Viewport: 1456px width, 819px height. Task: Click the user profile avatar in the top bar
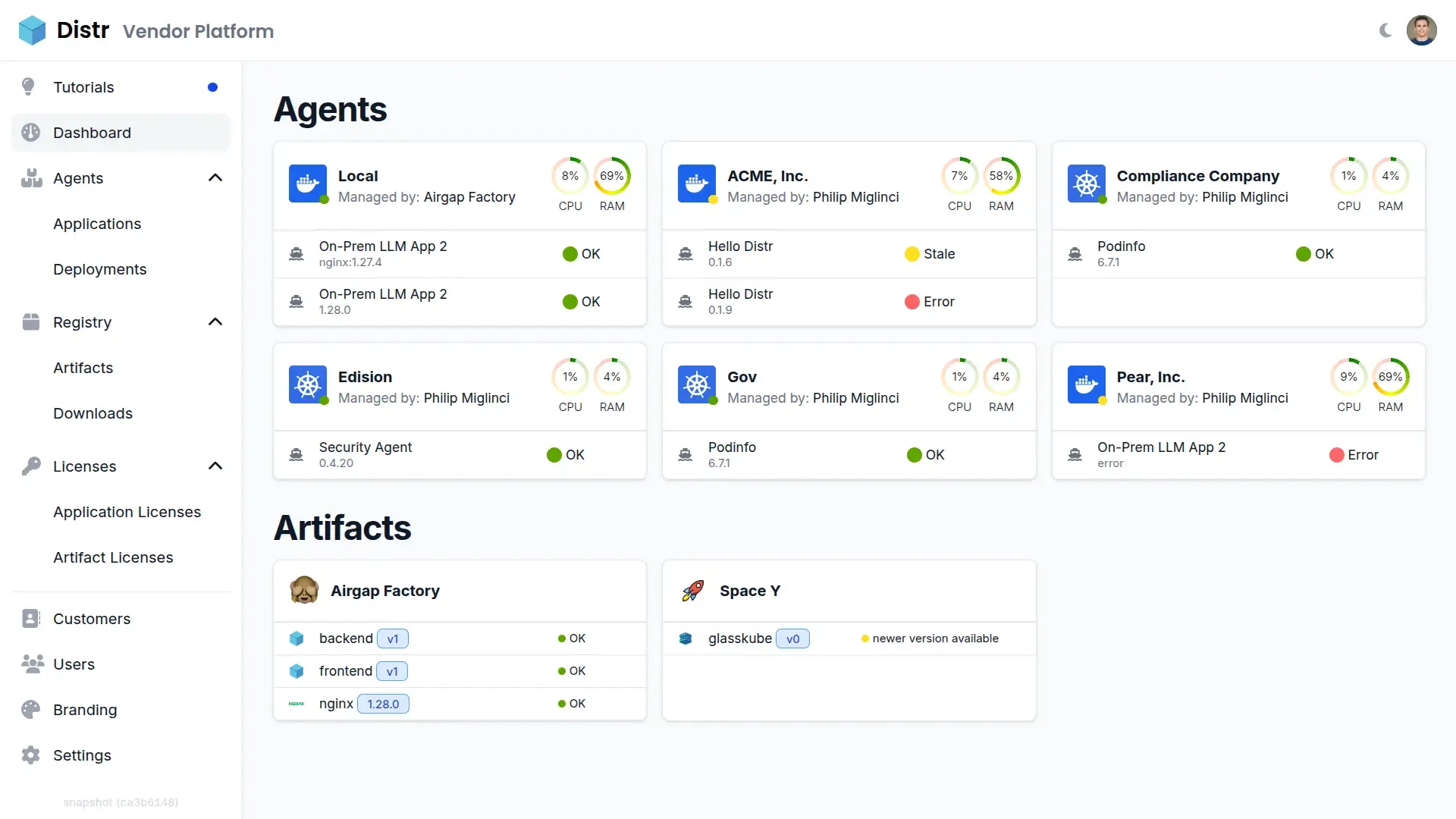(x=1423, y=30)
